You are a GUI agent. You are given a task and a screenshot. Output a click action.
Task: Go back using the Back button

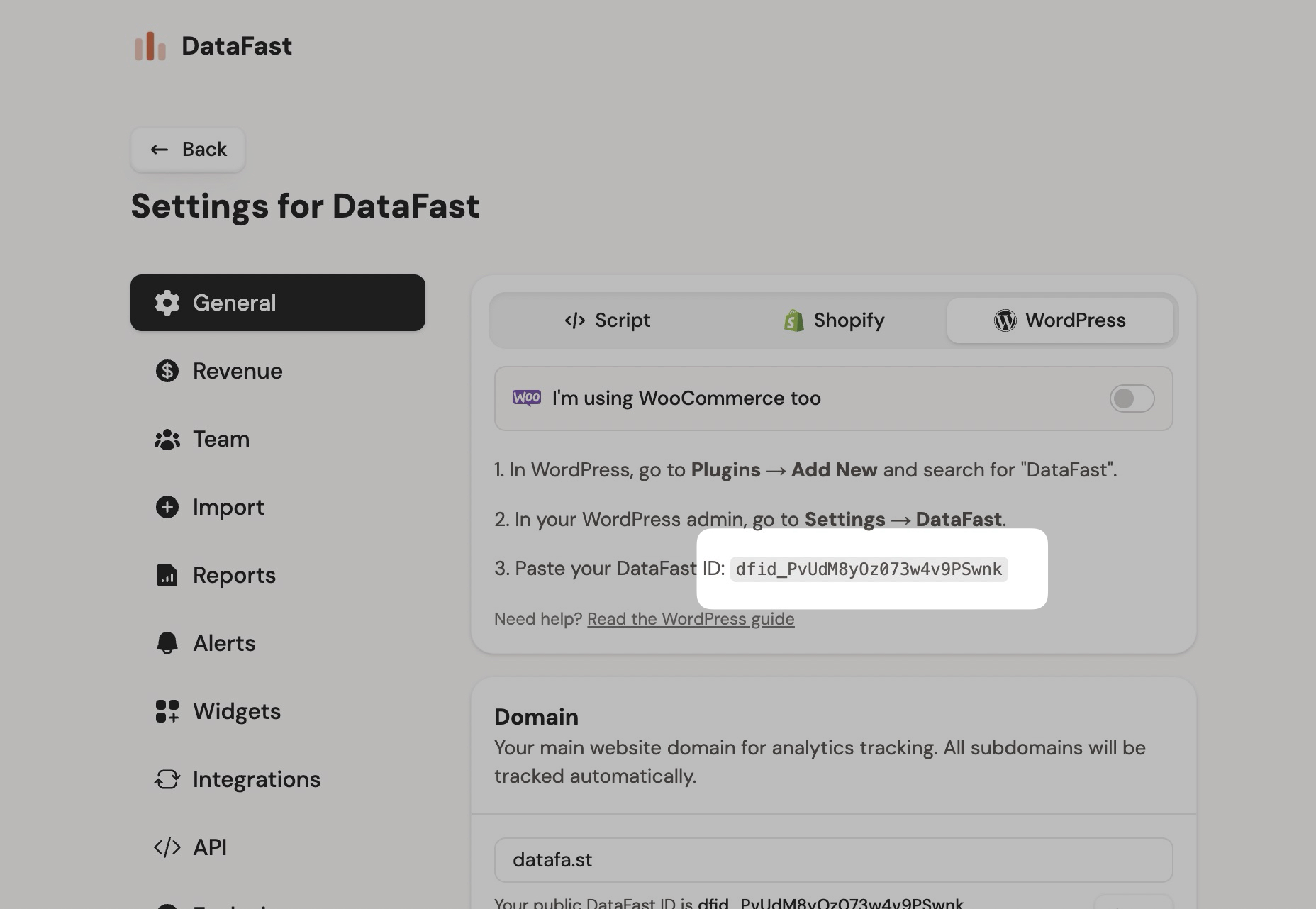188,150
